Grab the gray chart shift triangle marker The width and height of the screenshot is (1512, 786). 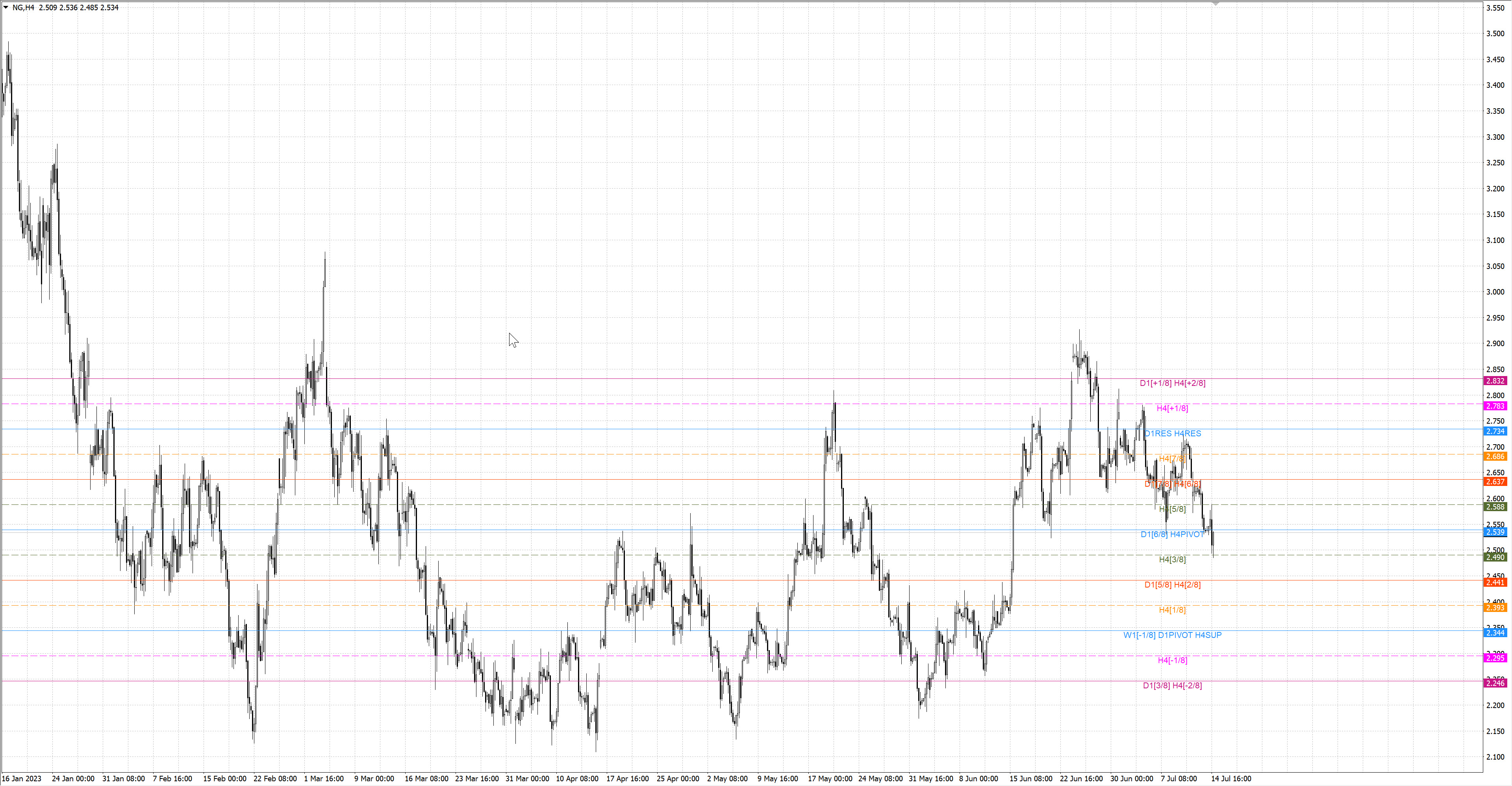(x=1216, y=4)
